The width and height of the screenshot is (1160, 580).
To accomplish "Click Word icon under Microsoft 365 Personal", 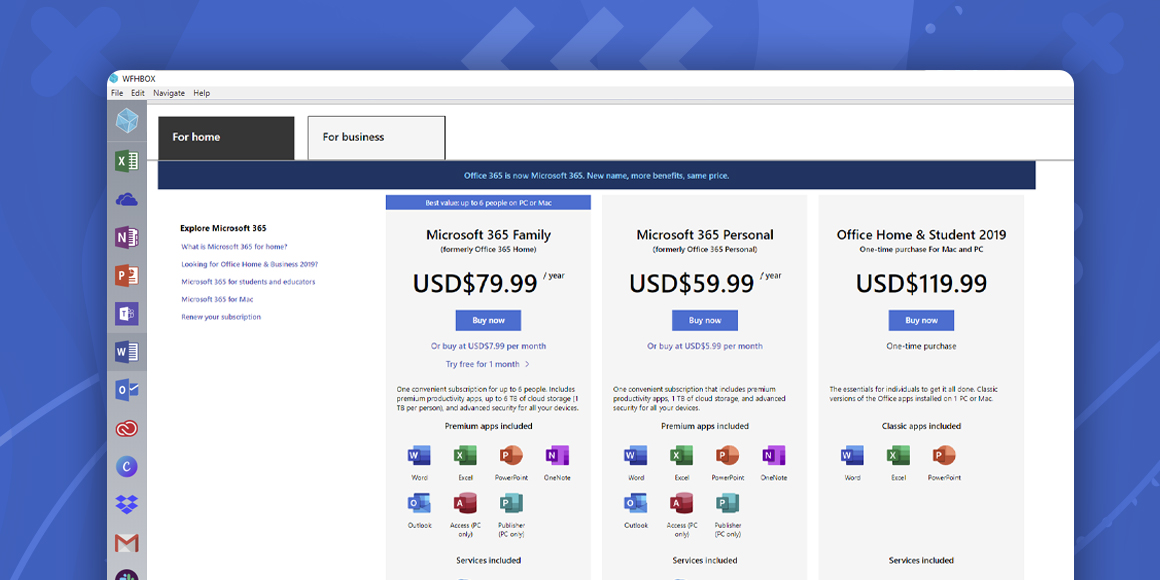I will (x=635, y=455).
